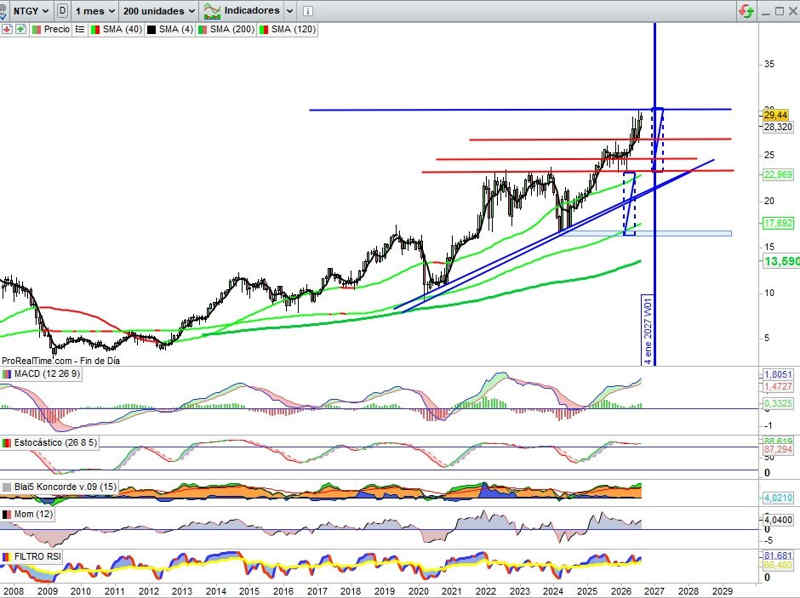Click the 87,294 stochastic value label
Image resolution: width=800 pixels, height=598 pixels.
tap(778, 449)
